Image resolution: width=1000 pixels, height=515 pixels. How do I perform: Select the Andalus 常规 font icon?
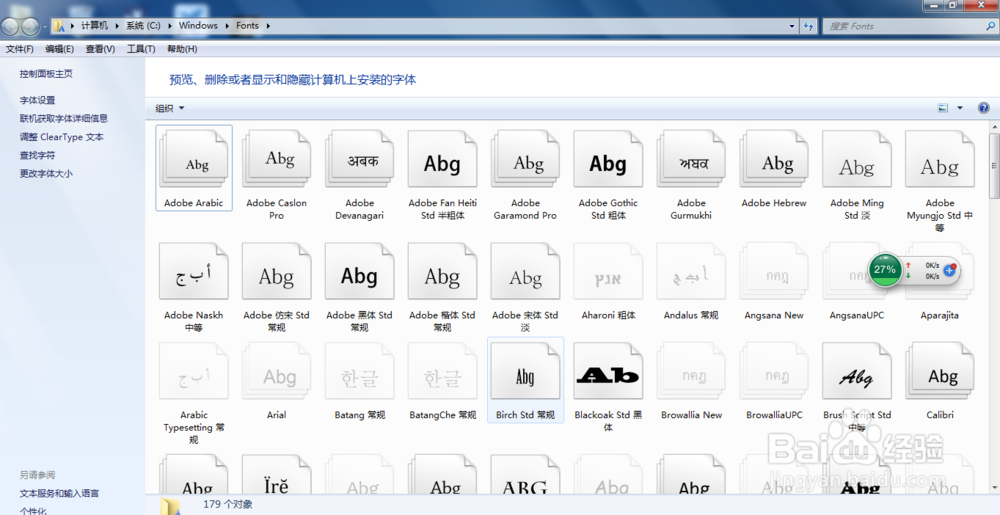click(691, 271)
